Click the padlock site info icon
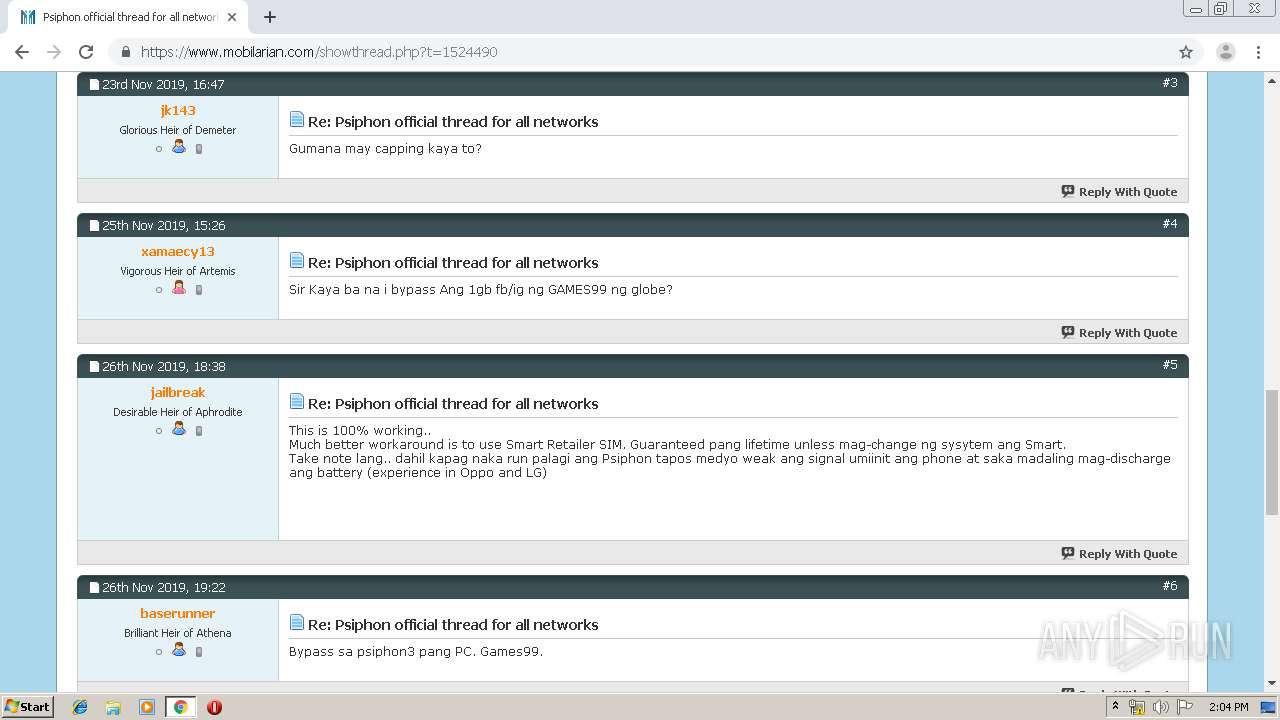 [125, 52]
